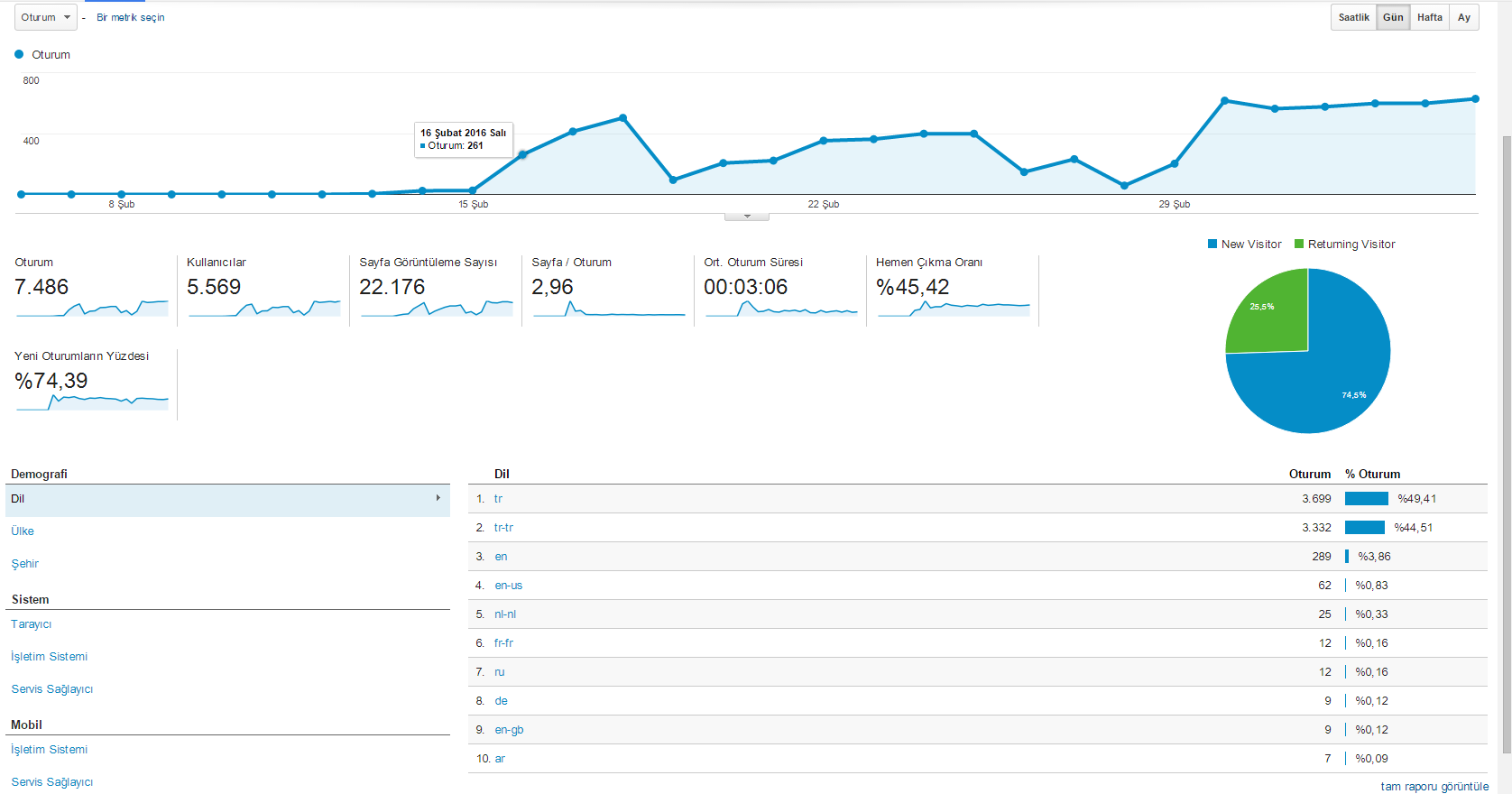Open the Oturum metric dropdown

[x=46, y=17]
